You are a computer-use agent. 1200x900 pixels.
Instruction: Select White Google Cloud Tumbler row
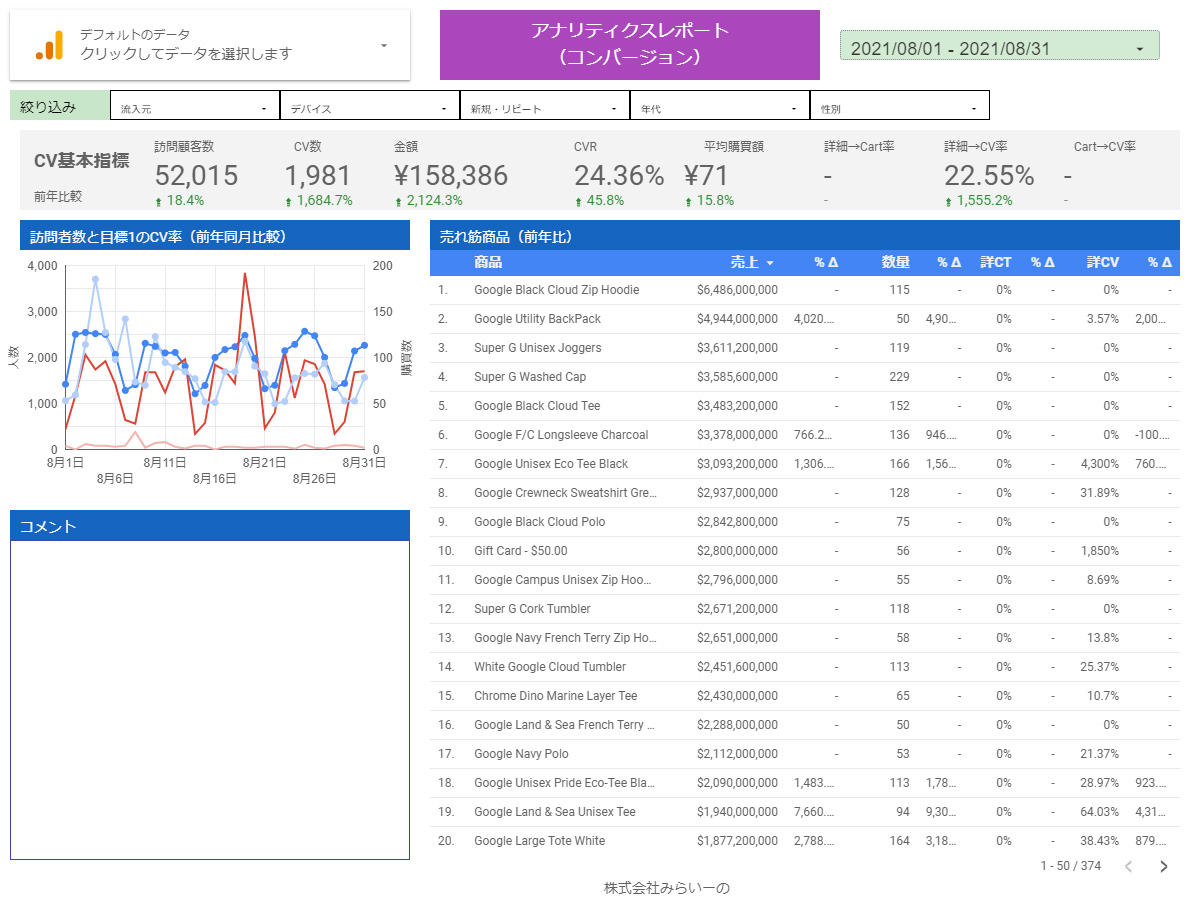pos(805,667)
